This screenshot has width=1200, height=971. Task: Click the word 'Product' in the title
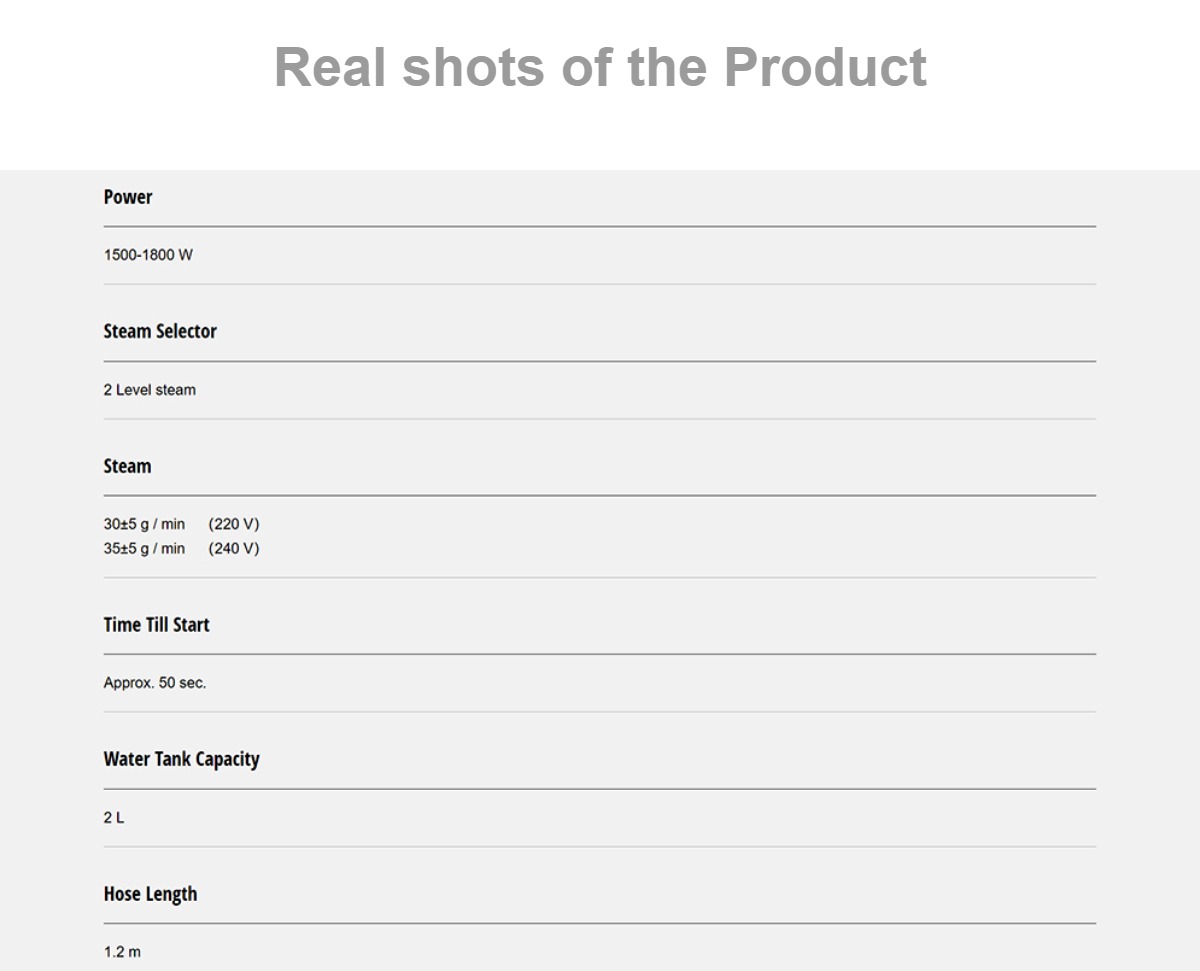point(825,67)
